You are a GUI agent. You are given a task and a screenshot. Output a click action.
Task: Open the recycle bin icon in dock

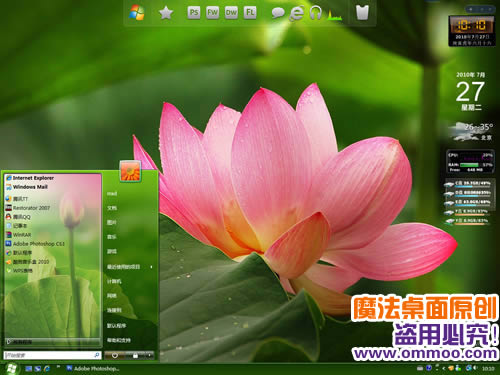362,13
